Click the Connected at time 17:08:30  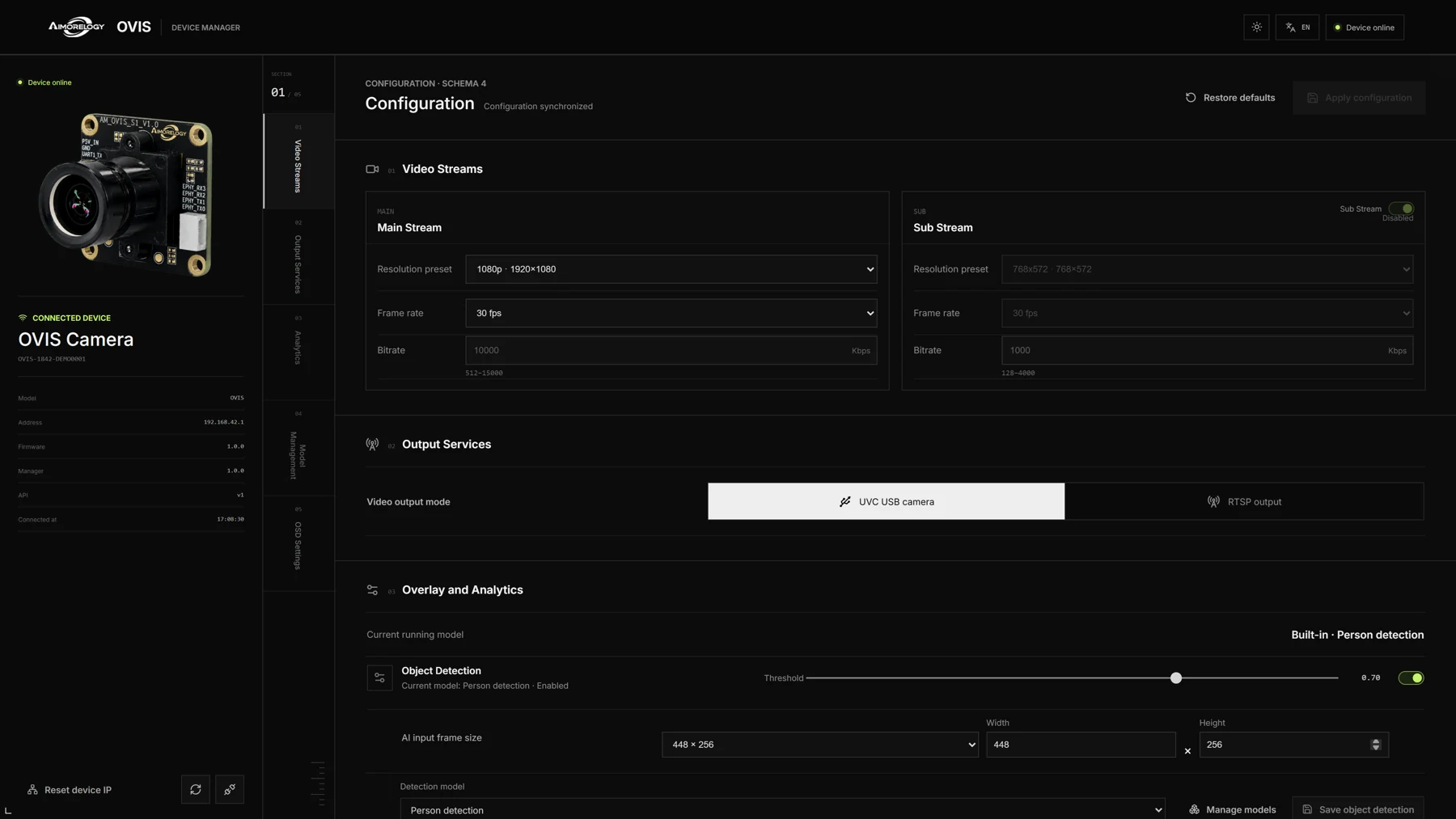point(231,519)
